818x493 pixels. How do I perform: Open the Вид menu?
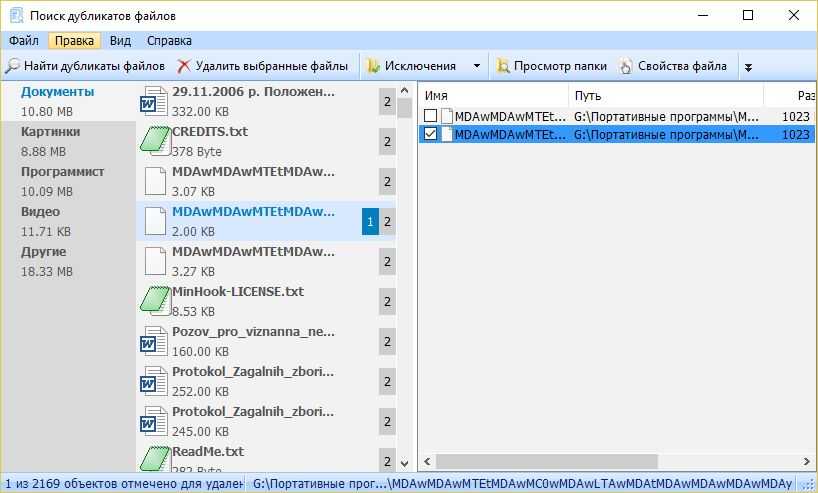[x=120, y=41]
